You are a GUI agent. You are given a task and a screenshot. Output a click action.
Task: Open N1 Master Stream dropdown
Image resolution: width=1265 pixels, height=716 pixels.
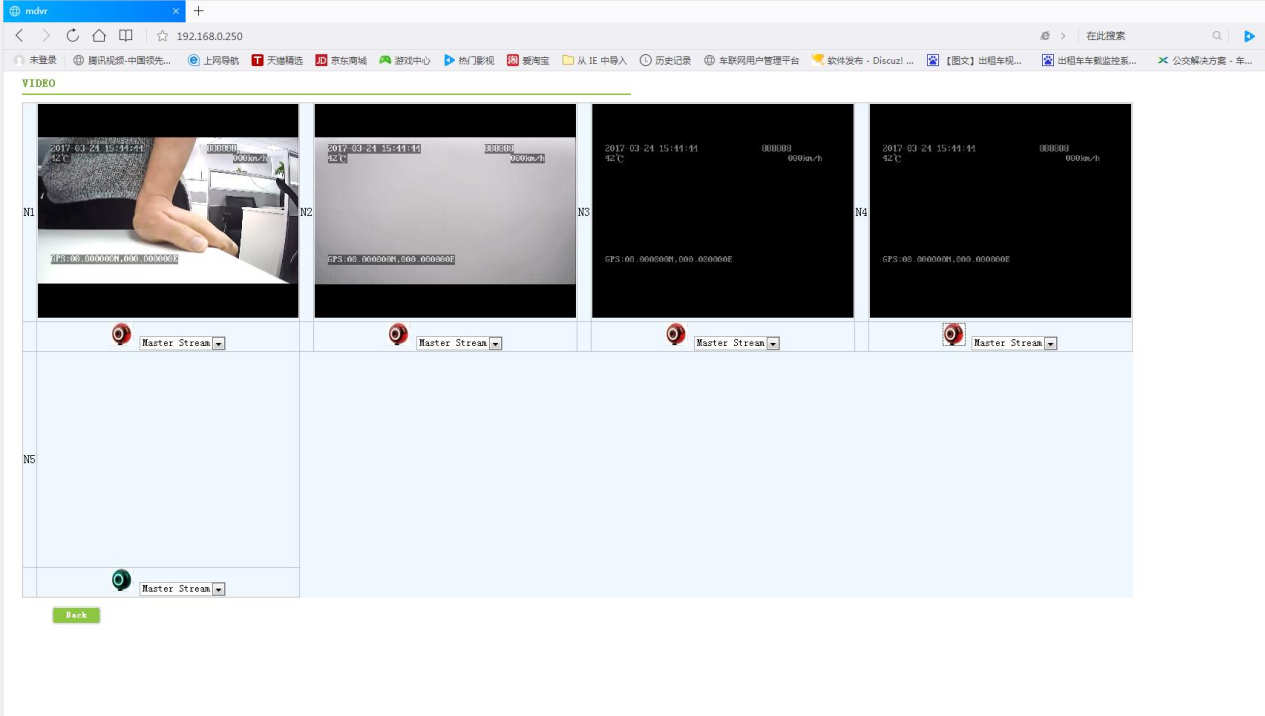tap(182, 343)
